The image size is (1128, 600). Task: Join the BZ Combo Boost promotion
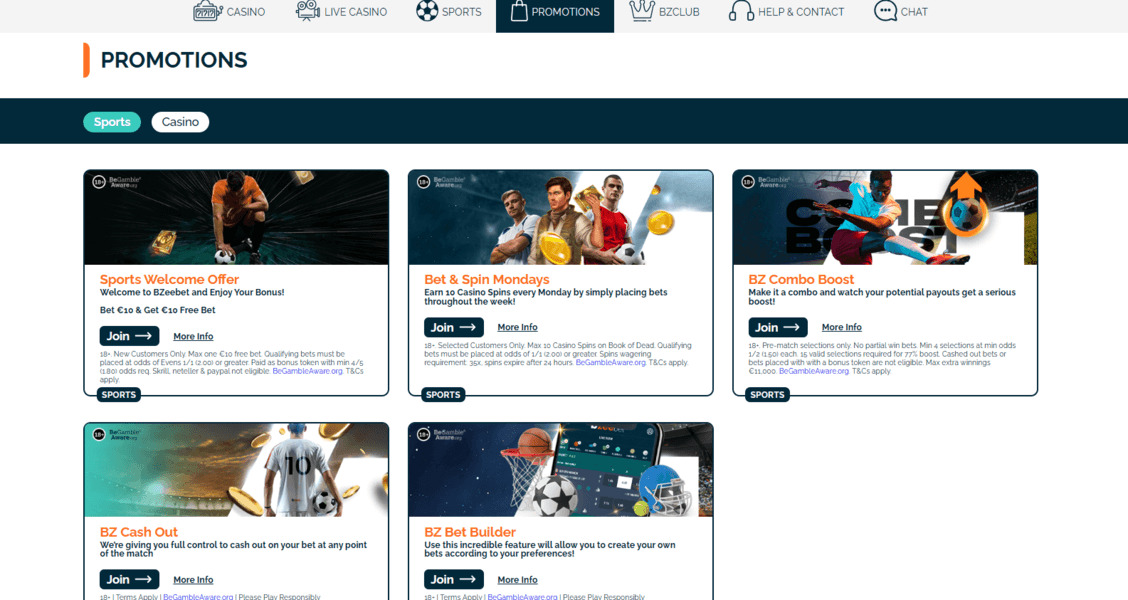click(778, 327)
